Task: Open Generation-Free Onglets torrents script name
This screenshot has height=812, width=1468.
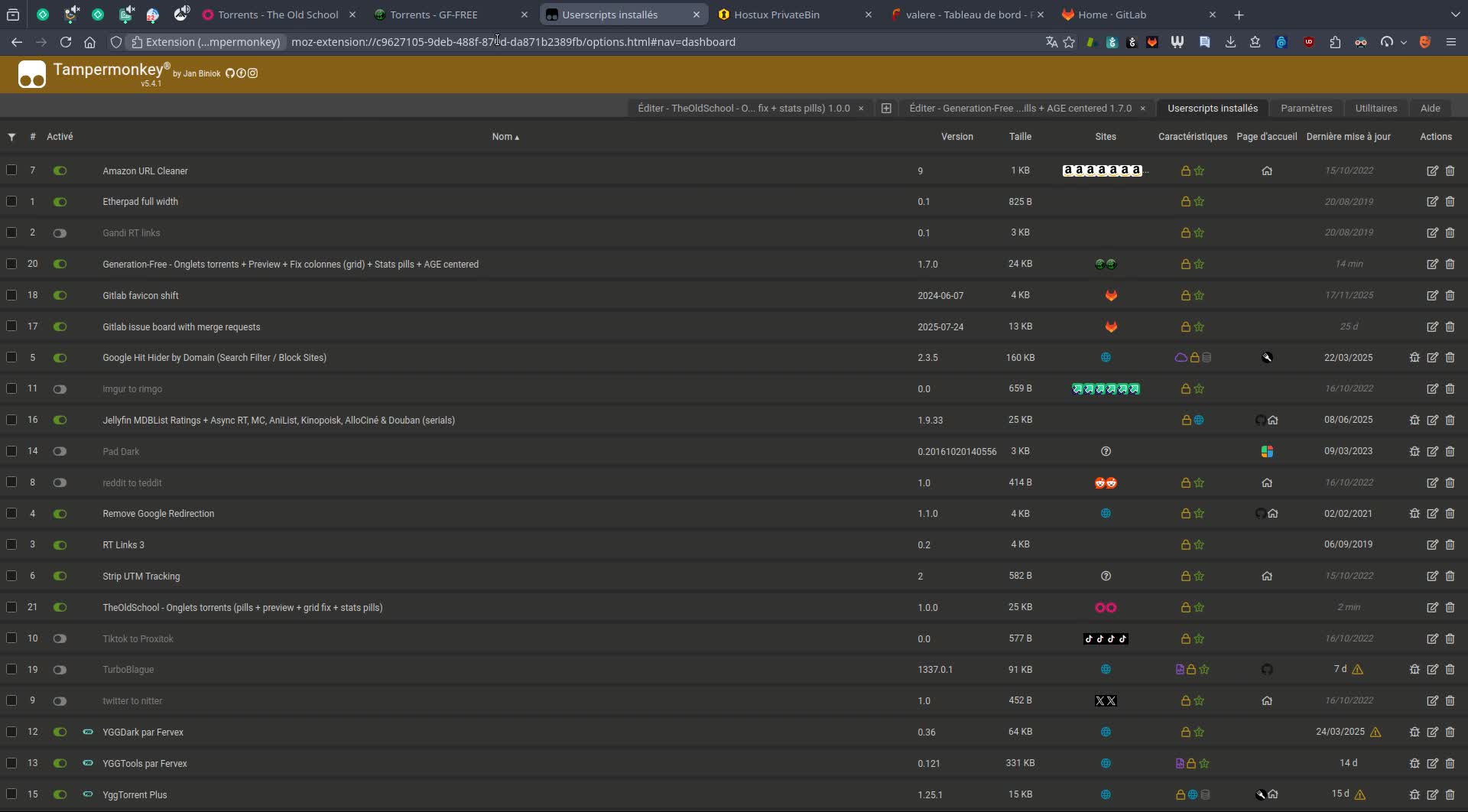Action: [291, 265]
